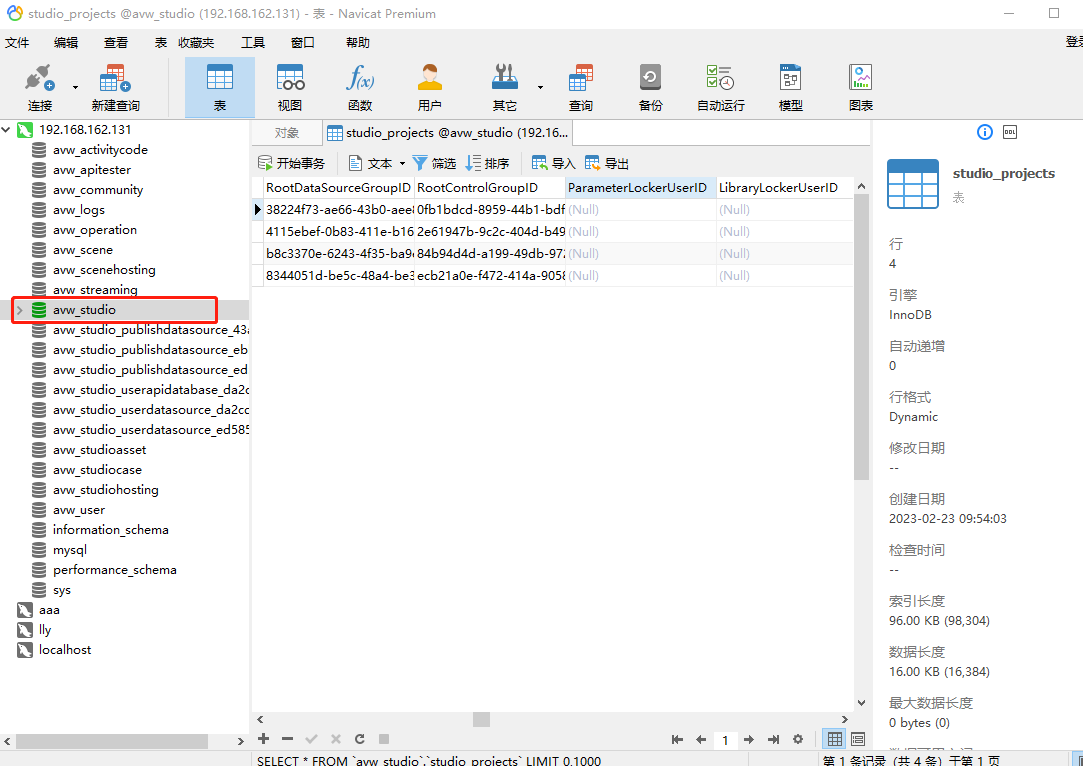
Task: Switch to the Objects (对象) tab
Action: tap(287, 133)
